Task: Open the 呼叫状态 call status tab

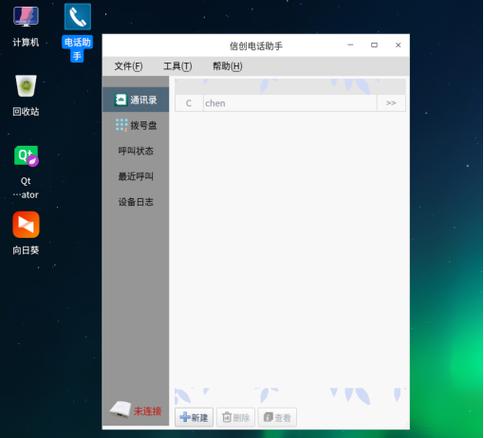Action: point(136,151)
